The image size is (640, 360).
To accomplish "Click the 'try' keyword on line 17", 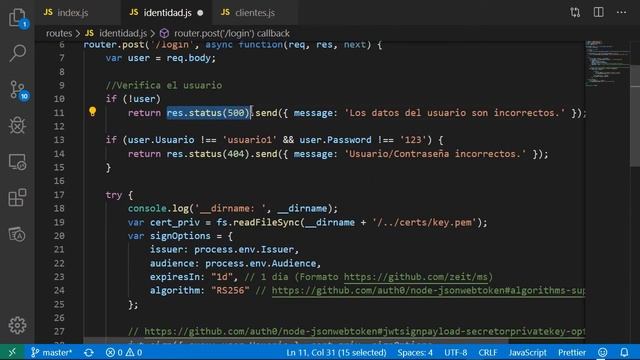I will (x=113, y=195).
